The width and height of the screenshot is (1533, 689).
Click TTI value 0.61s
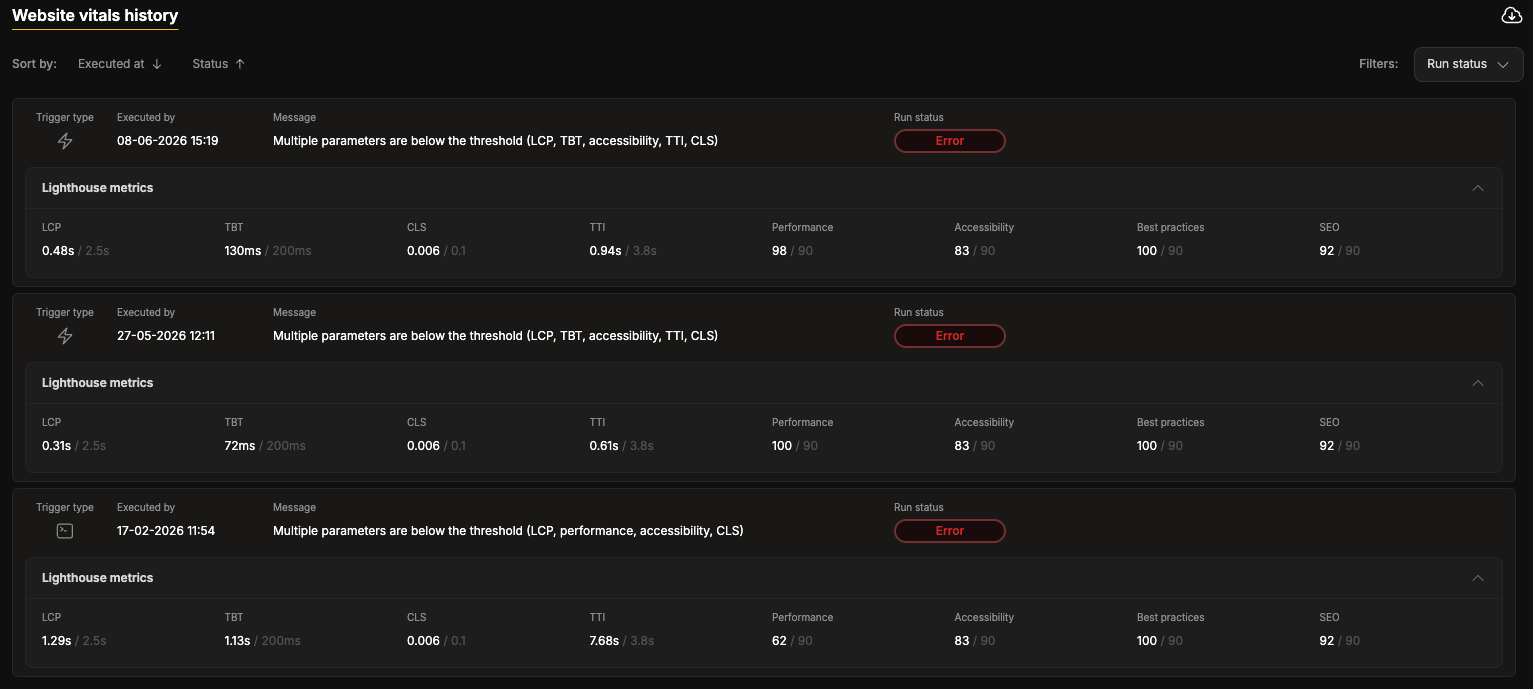604,446
